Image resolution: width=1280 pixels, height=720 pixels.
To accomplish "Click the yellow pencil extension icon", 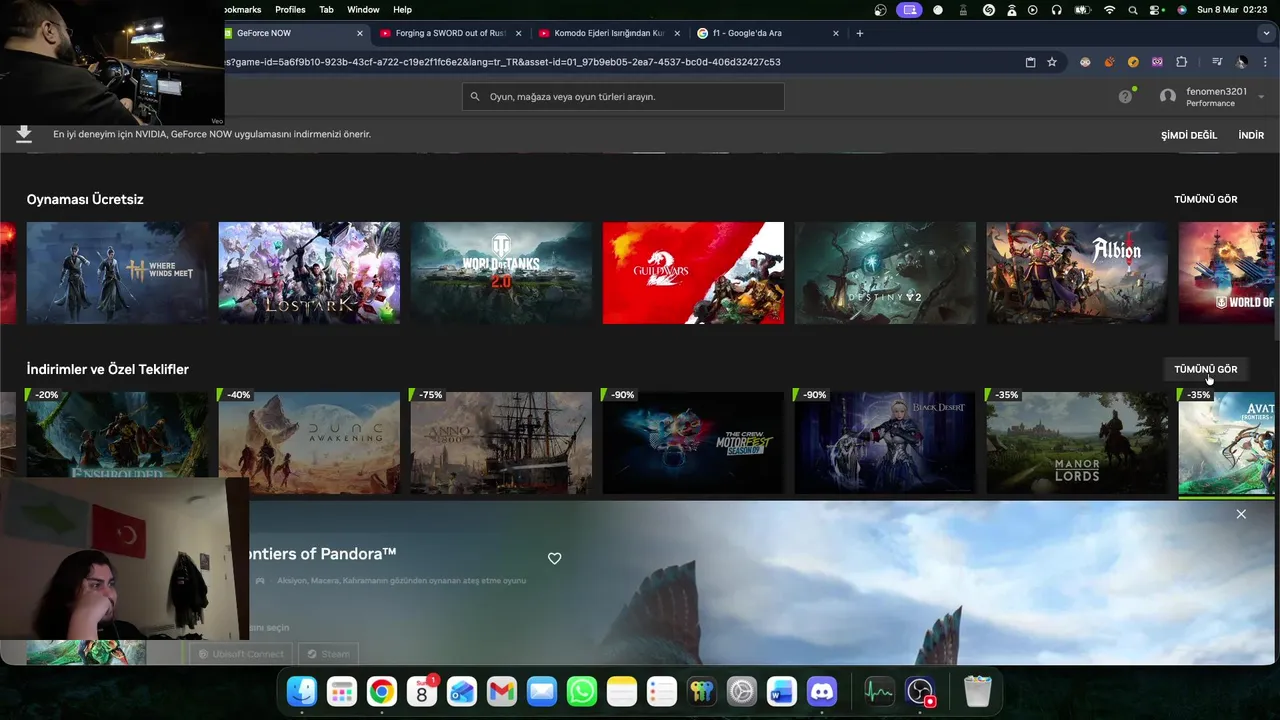I will 1133,62.
